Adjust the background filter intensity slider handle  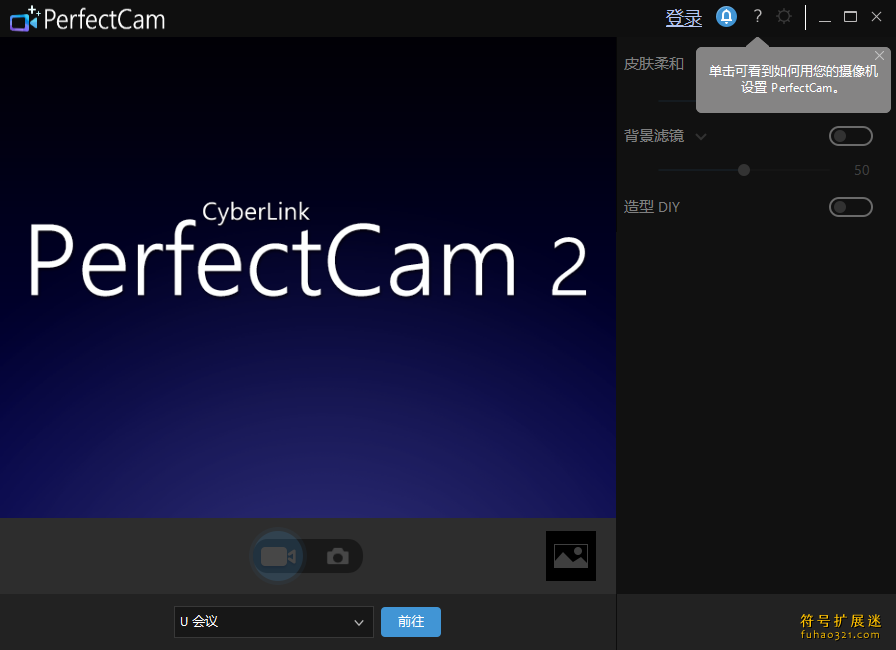(x=743, y=170)
